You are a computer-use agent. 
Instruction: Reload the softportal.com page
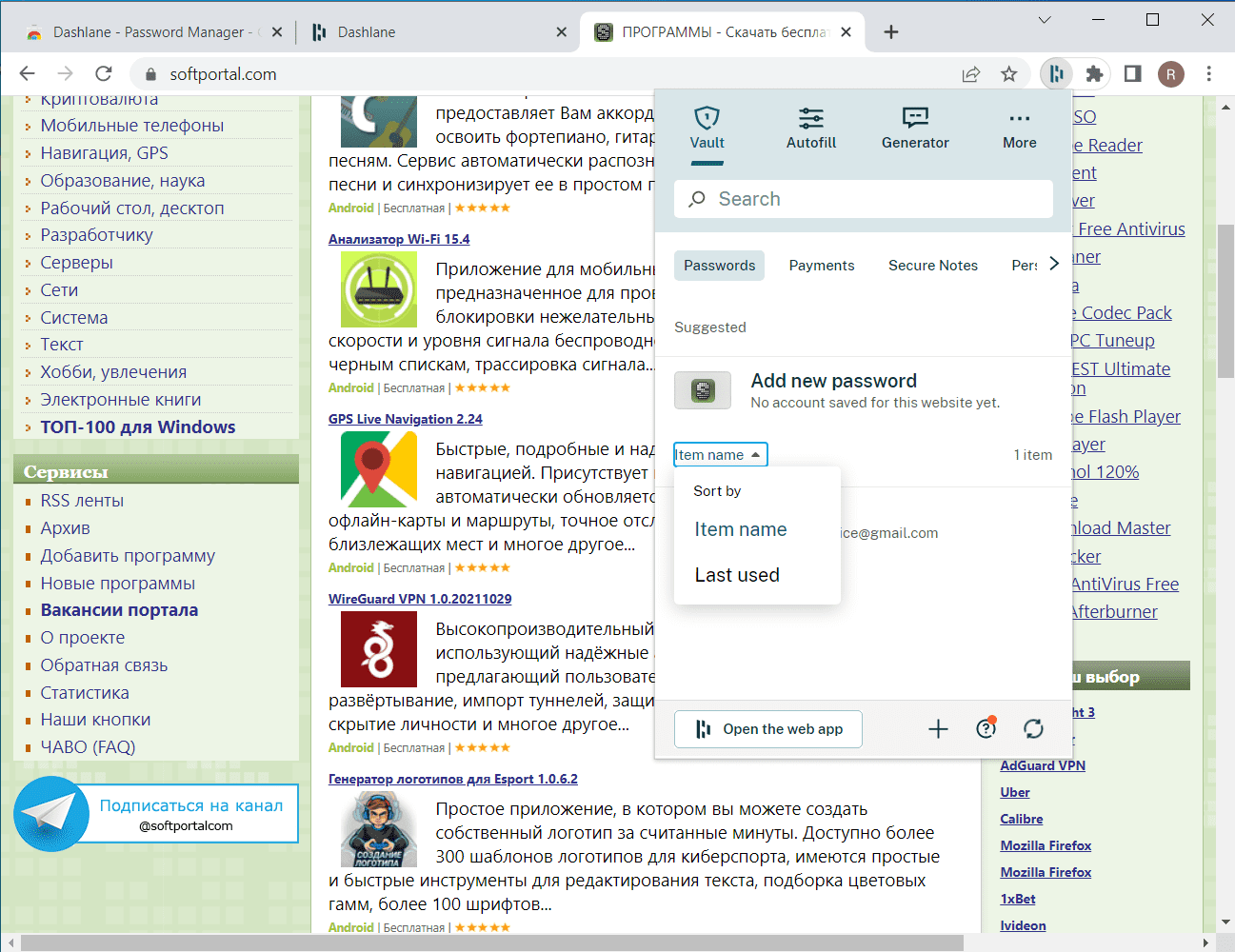pyautogui.click(x=104, y=73)
